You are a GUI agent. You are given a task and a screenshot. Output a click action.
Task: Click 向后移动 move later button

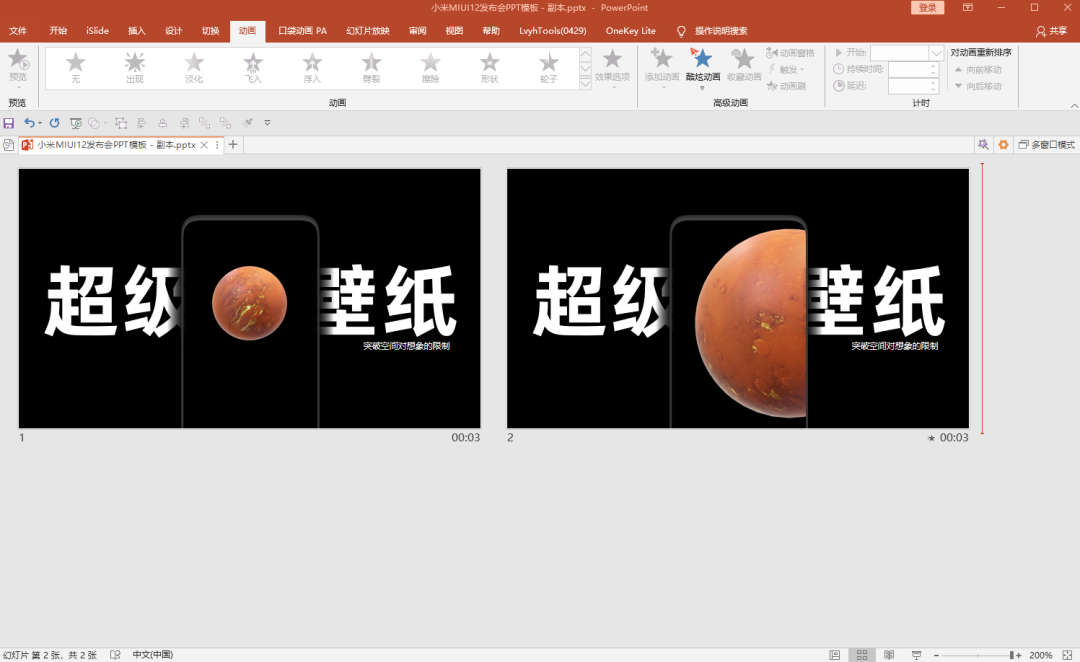[978, 86]
